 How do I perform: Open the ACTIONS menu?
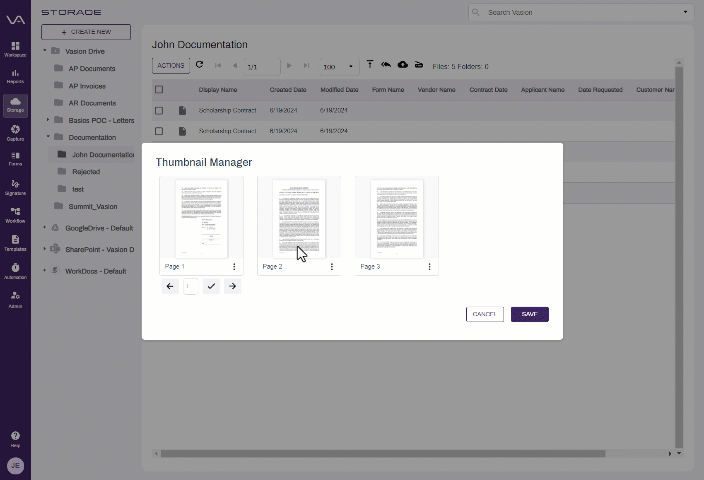pos(171,66)
